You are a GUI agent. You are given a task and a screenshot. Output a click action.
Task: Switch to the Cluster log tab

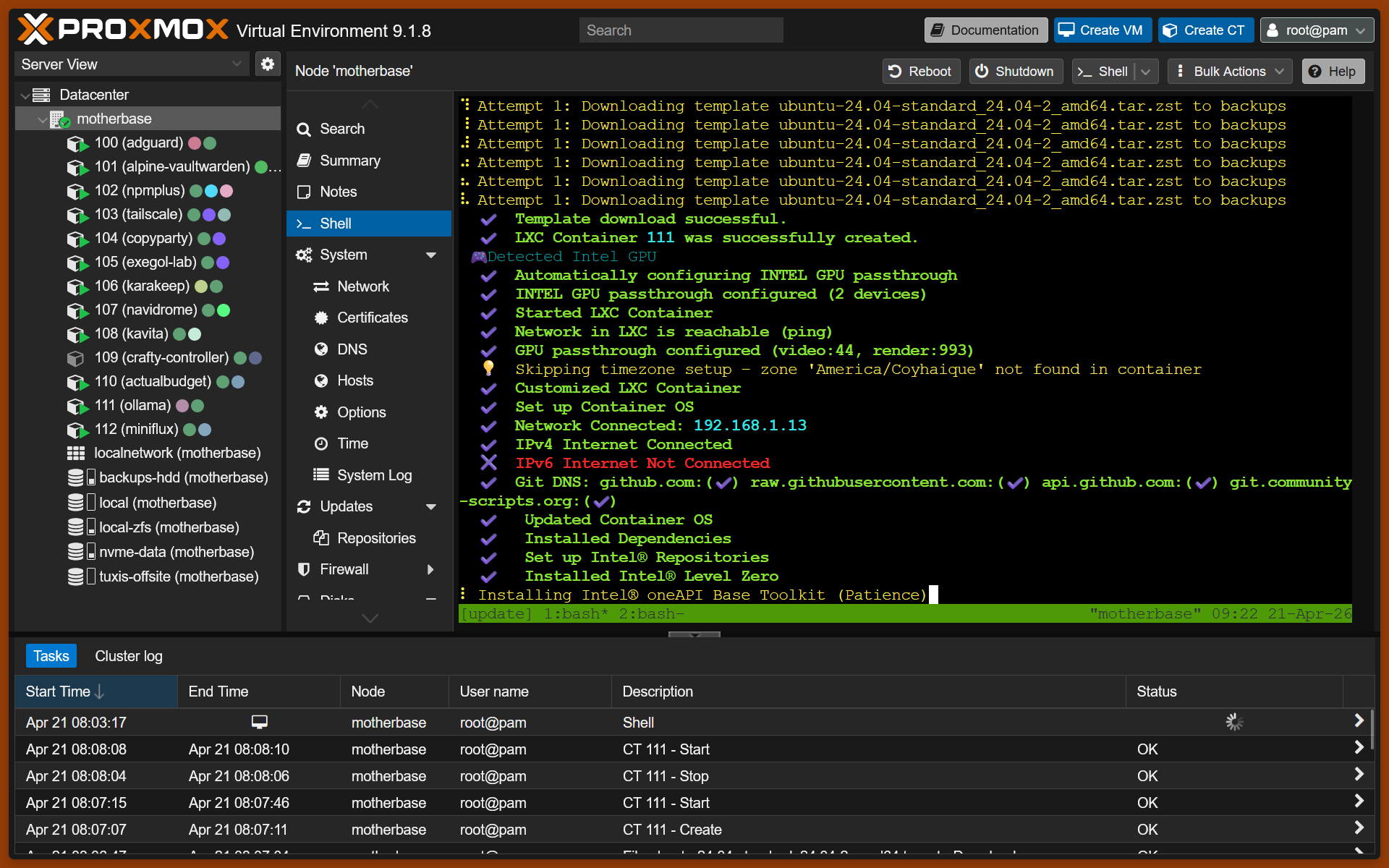129,656
